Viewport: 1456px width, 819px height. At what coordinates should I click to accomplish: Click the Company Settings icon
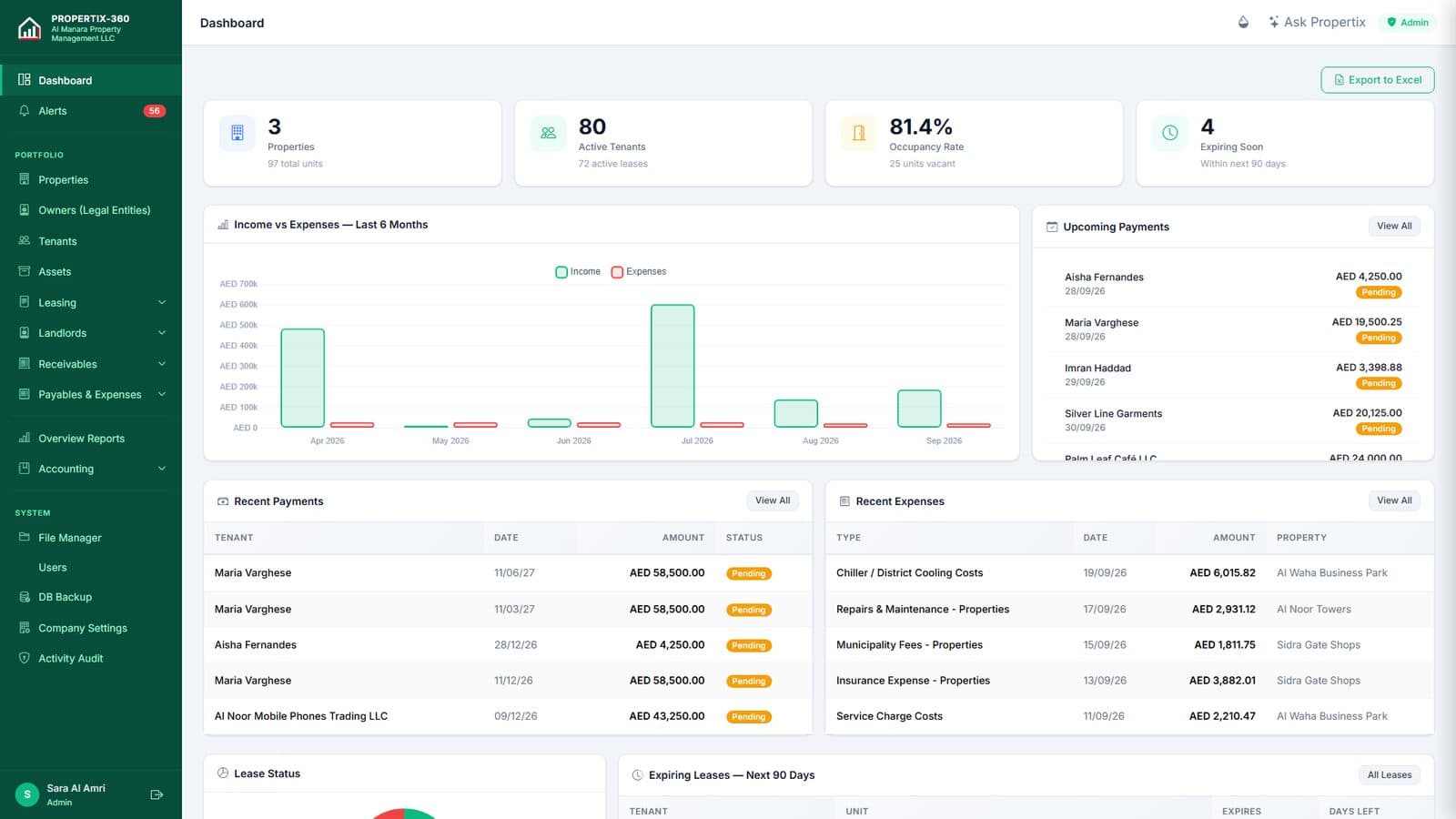tap(25, 628)
